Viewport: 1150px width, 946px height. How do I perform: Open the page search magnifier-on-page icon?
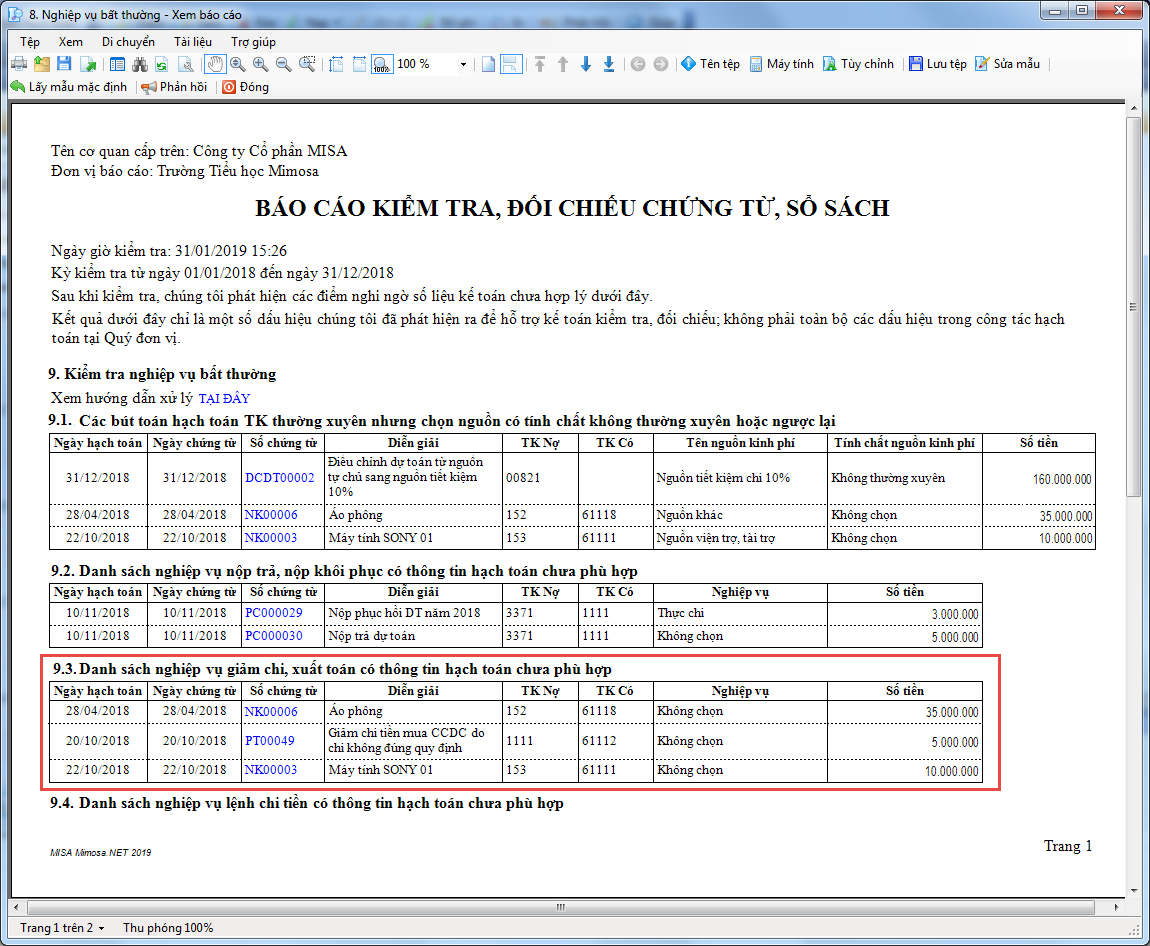(186, 65)
